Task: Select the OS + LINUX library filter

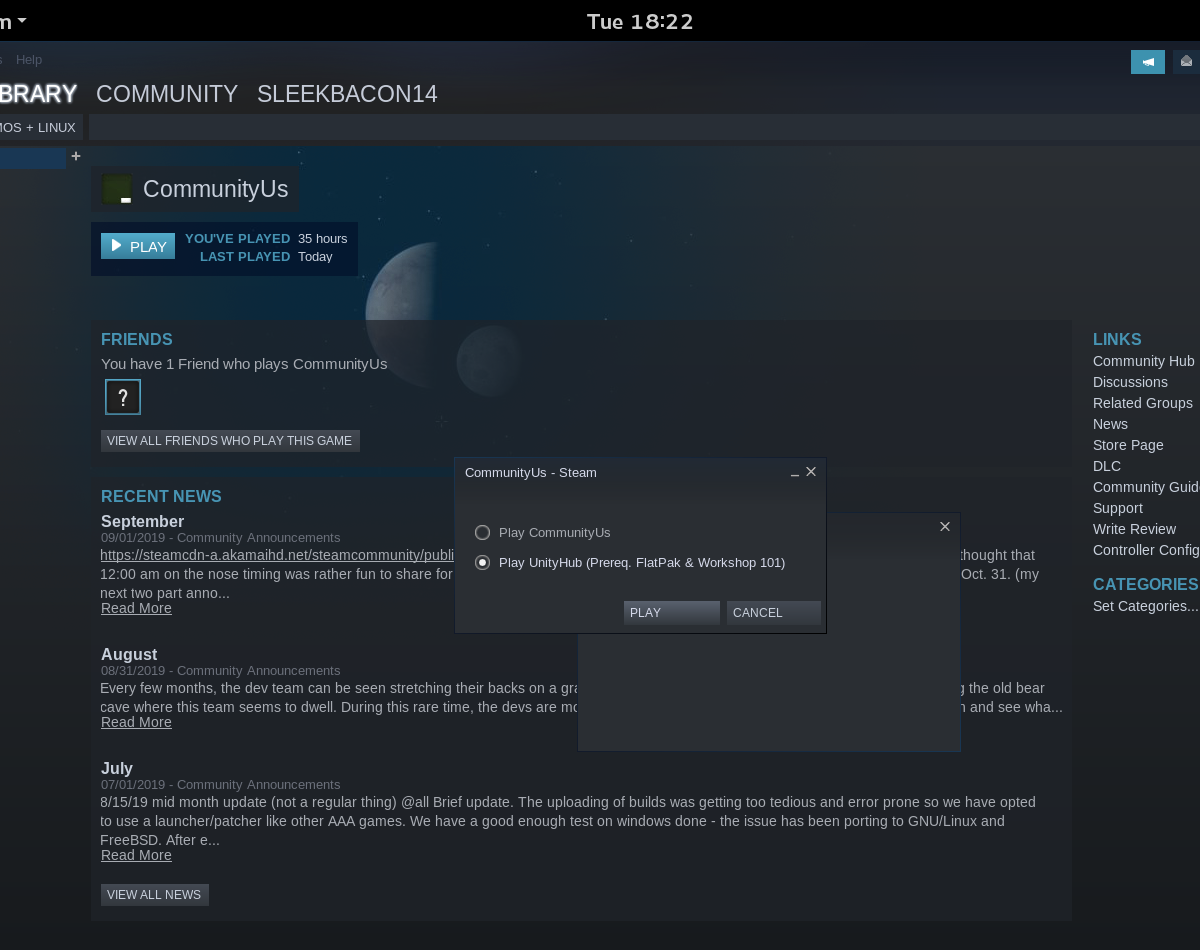Action: (38, 128)
